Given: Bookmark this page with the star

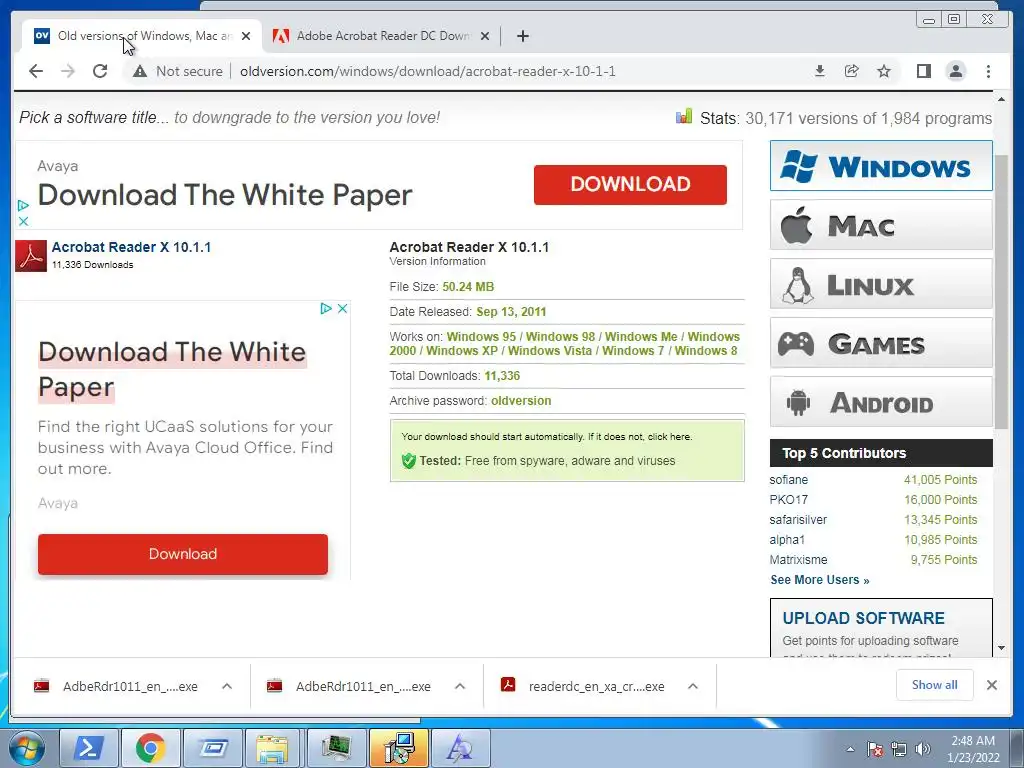Looking at the screenshot, I should 884,71.
